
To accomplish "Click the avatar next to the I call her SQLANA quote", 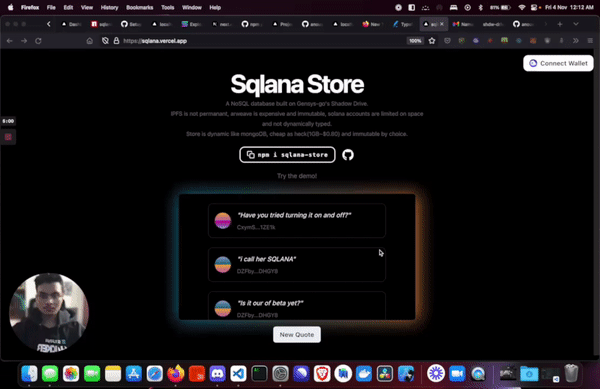I will coord(223,265).
